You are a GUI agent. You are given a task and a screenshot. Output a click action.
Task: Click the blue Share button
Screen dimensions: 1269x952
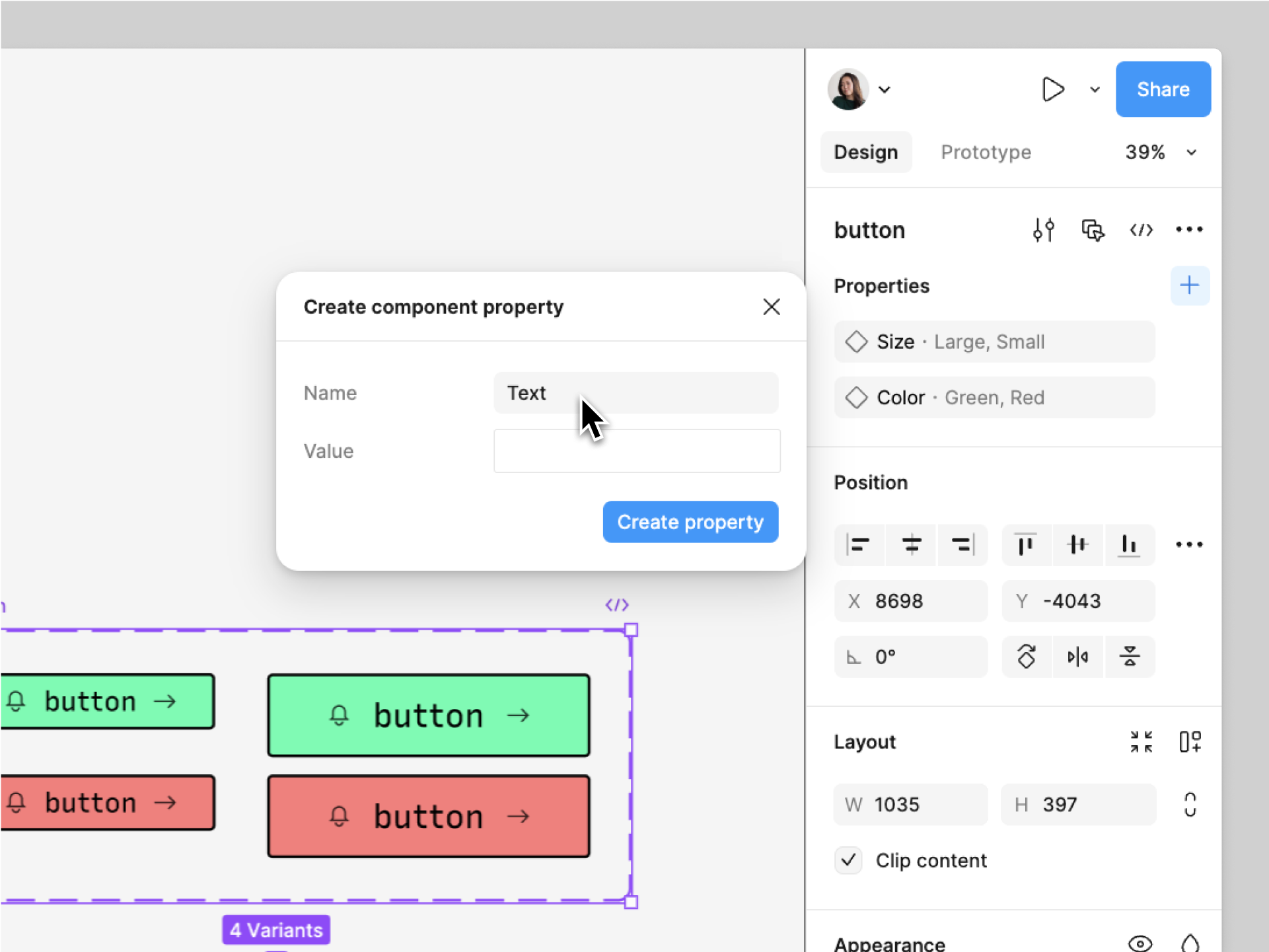point(1163,89)
